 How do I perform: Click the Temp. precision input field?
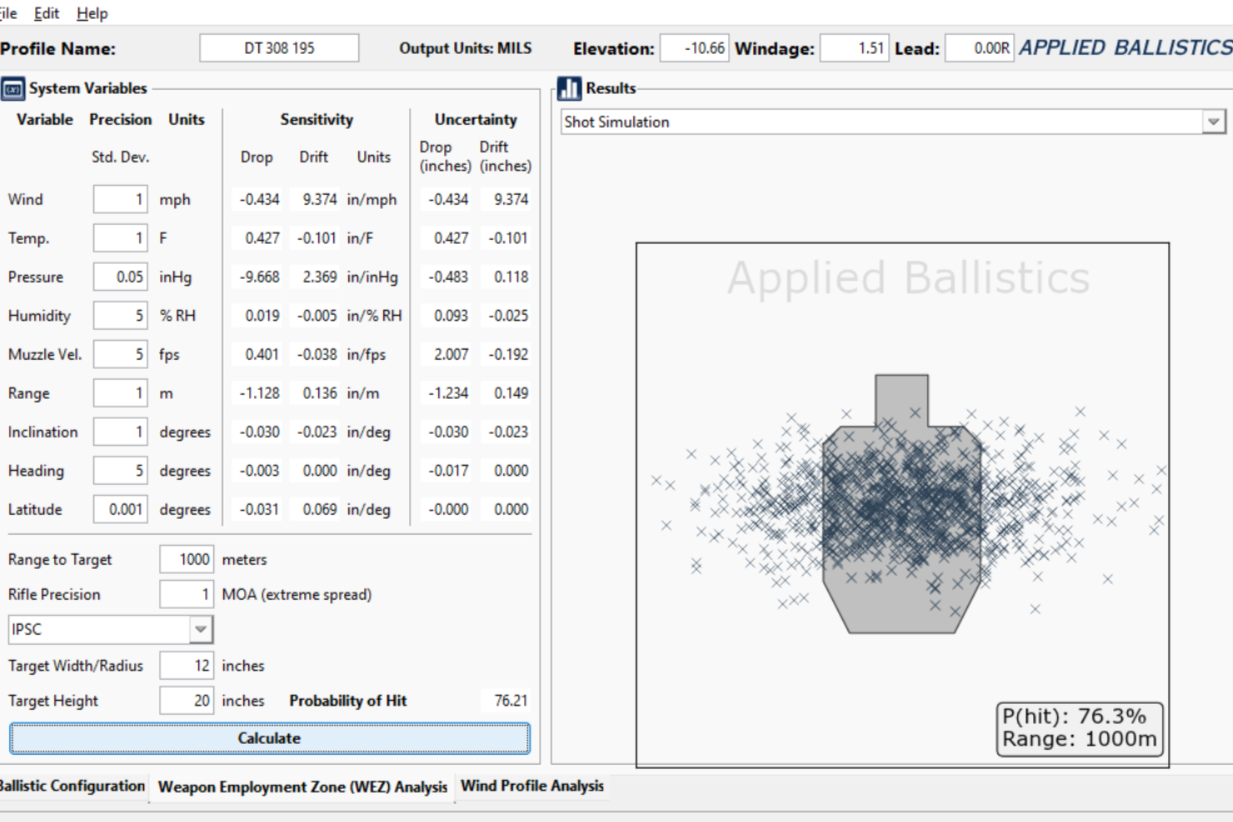[x=121, y=238]
